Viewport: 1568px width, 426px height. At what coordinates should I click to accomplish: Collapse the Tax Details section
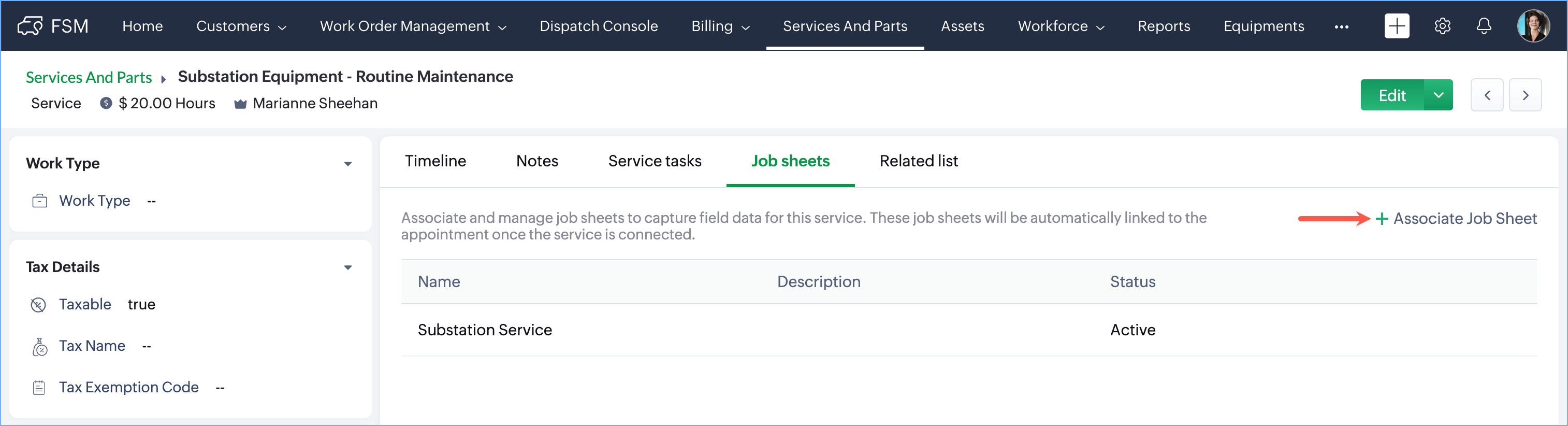point(347,267)
